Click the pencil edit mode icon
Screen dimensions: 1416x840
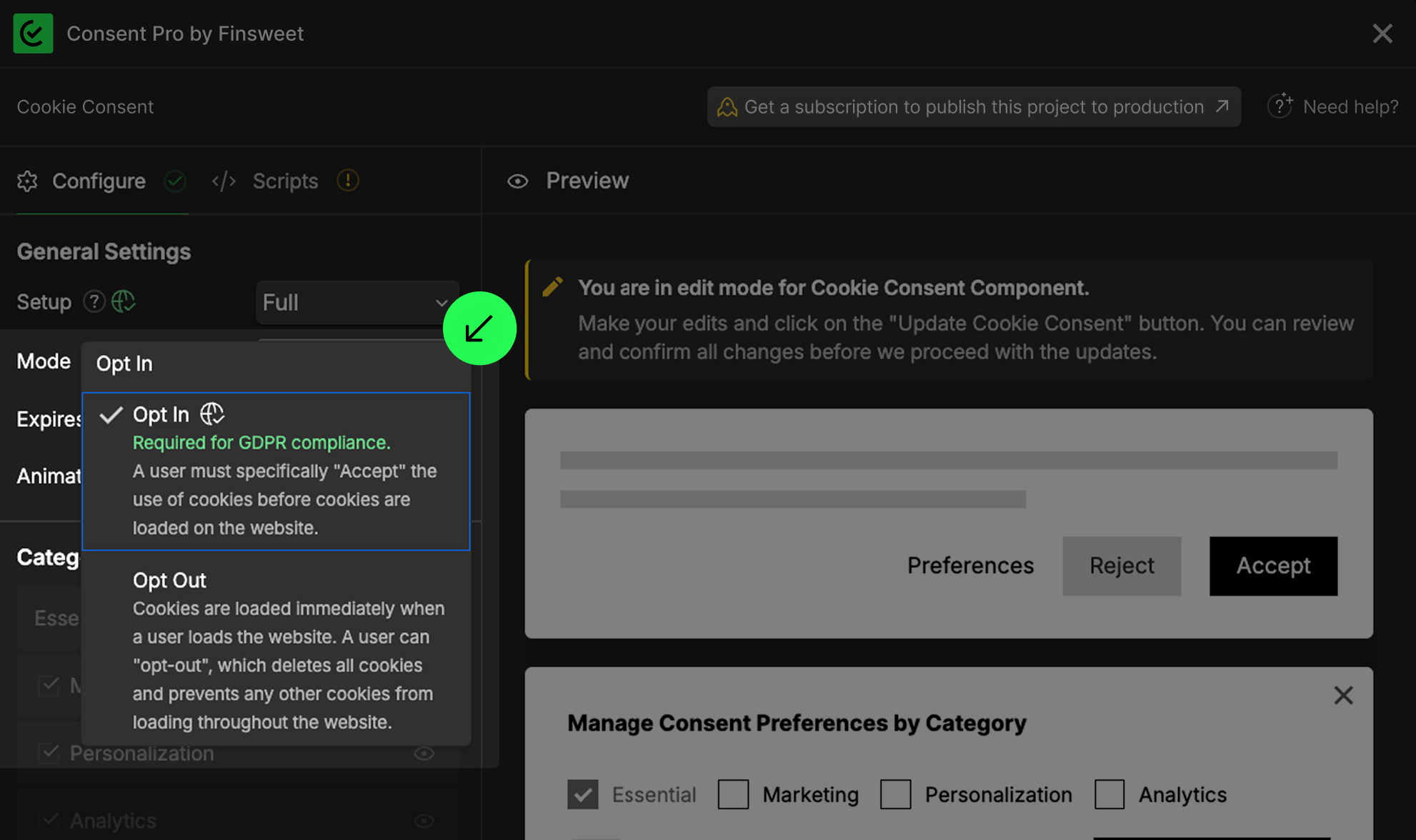click(x=552, y=286)
